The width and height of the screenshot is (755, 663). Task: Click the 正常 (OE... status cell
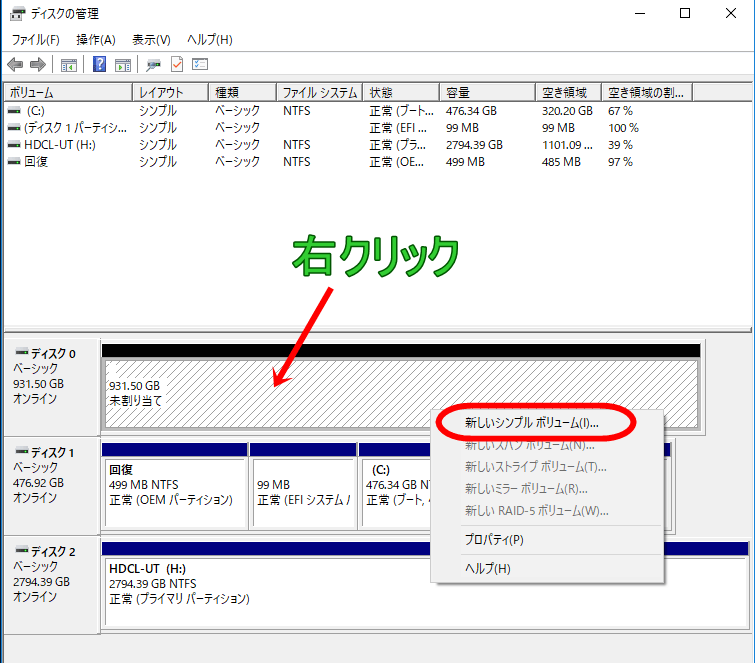[x=396, y=161]
